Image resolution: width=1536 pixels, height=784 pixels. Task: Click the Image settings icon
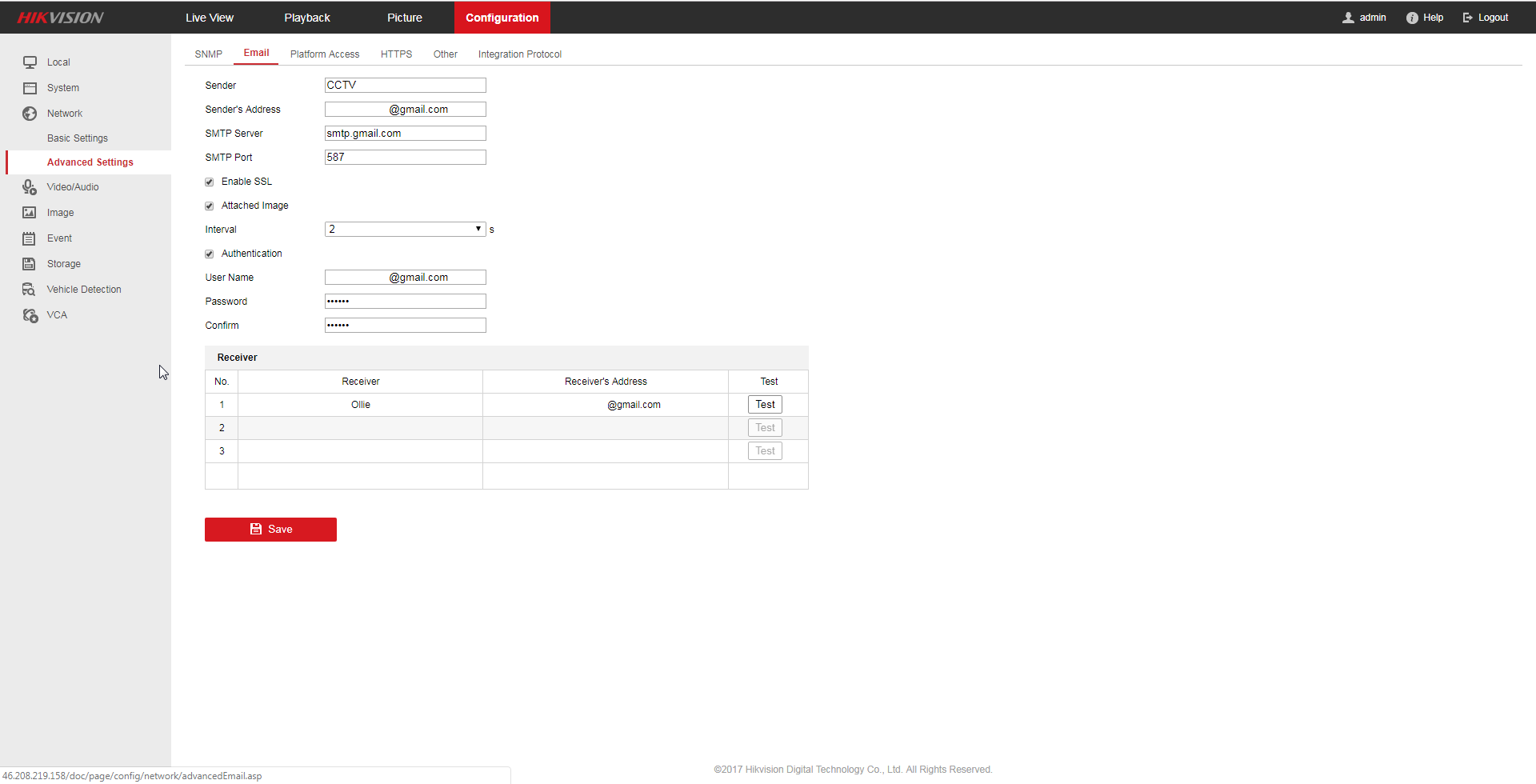coord(30,213)
